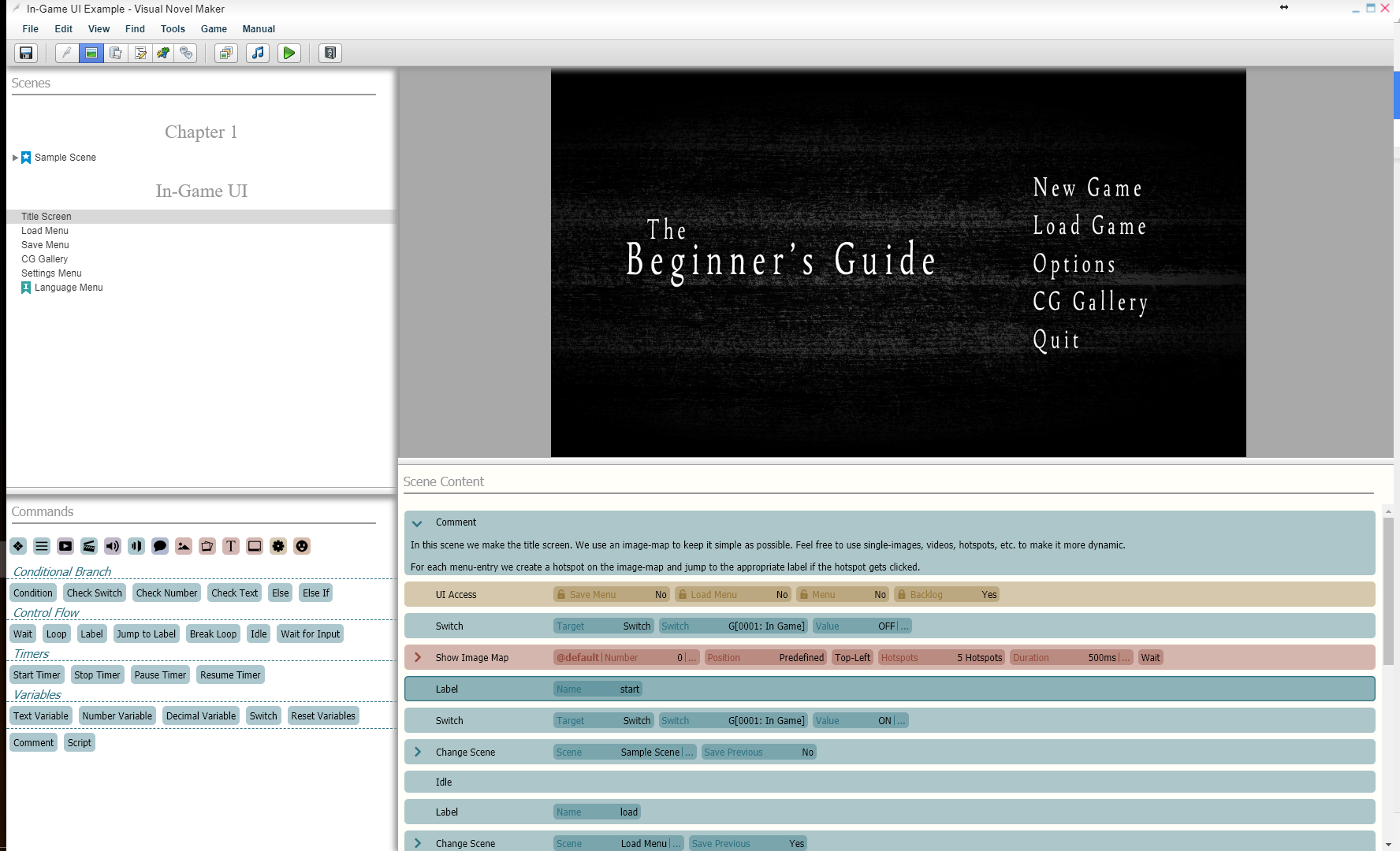This screenshot has height=851, width=1400.
Task: Select the face command category icon
Action: pyautogui.click(x=302, y=546)
